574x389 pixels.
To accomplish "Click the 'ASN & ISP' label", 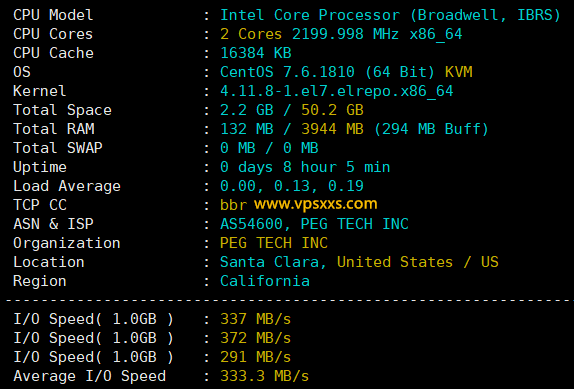I will tap(53, 224).
